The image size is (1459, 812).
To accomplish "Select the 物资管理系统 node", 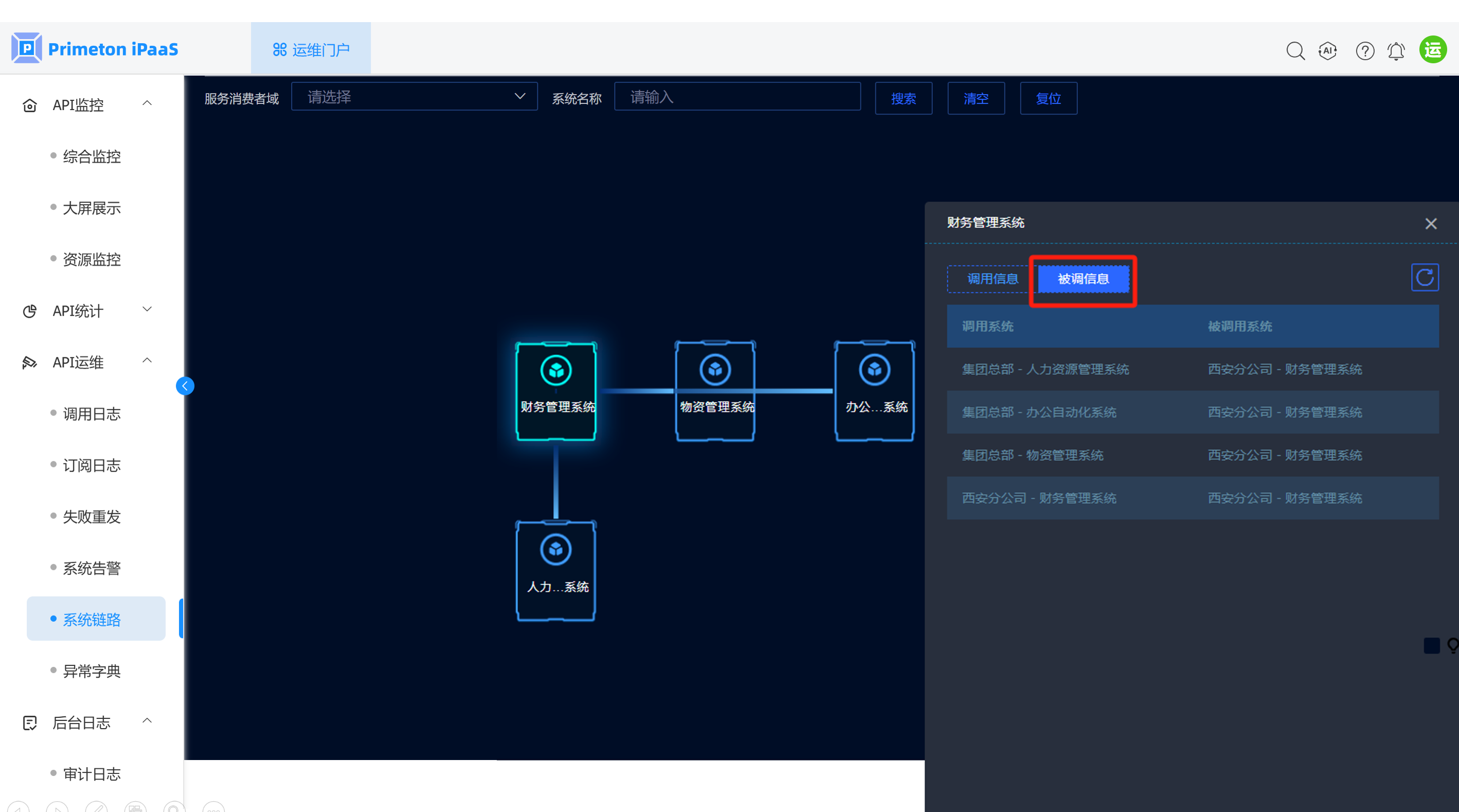I will [715, 391].
